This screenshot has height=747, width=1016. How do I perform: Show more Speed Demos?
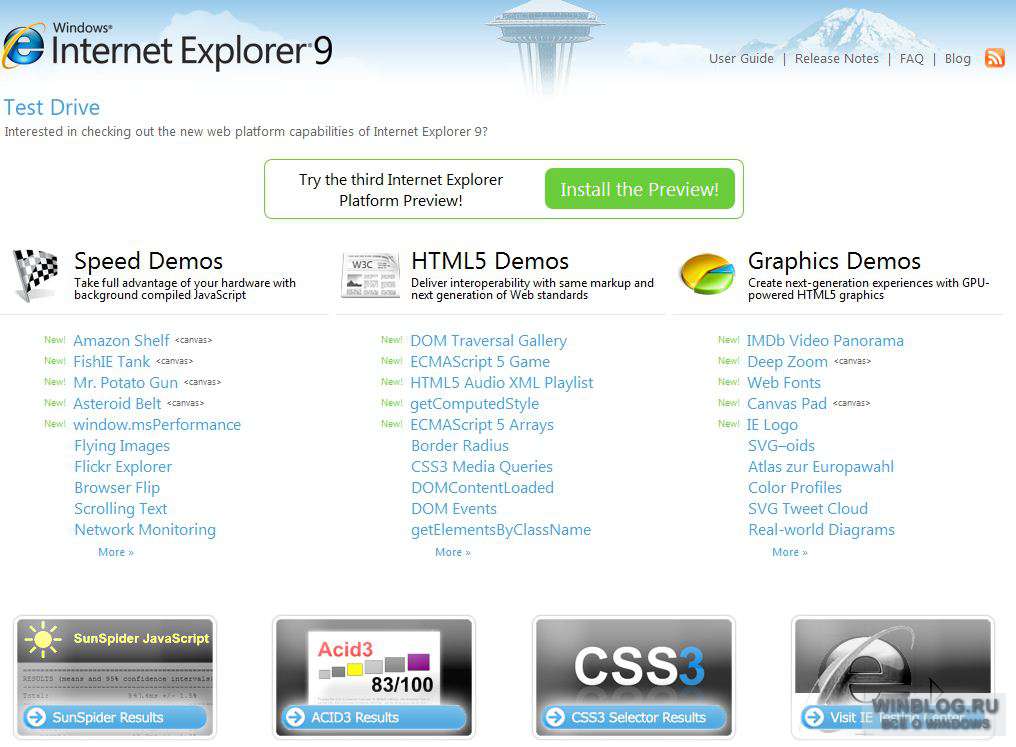click(116, 552)
